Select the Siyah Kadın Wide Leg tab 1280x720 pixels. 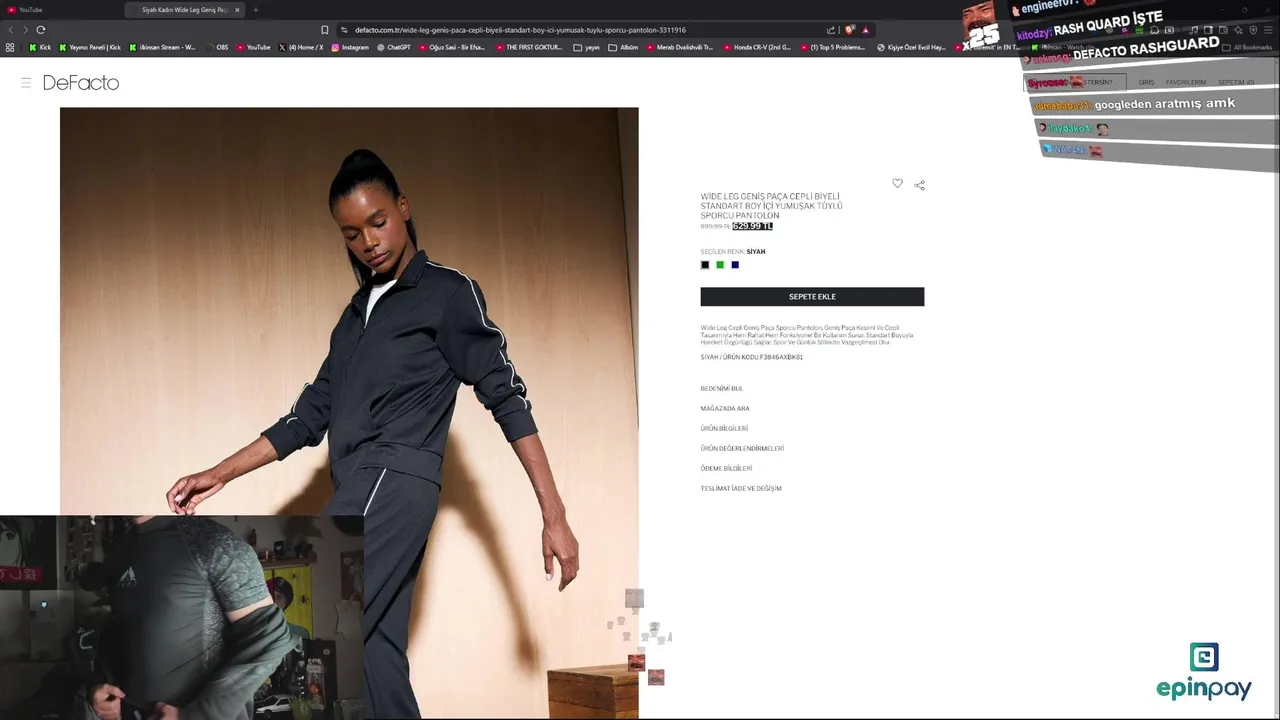click(185, 10)
